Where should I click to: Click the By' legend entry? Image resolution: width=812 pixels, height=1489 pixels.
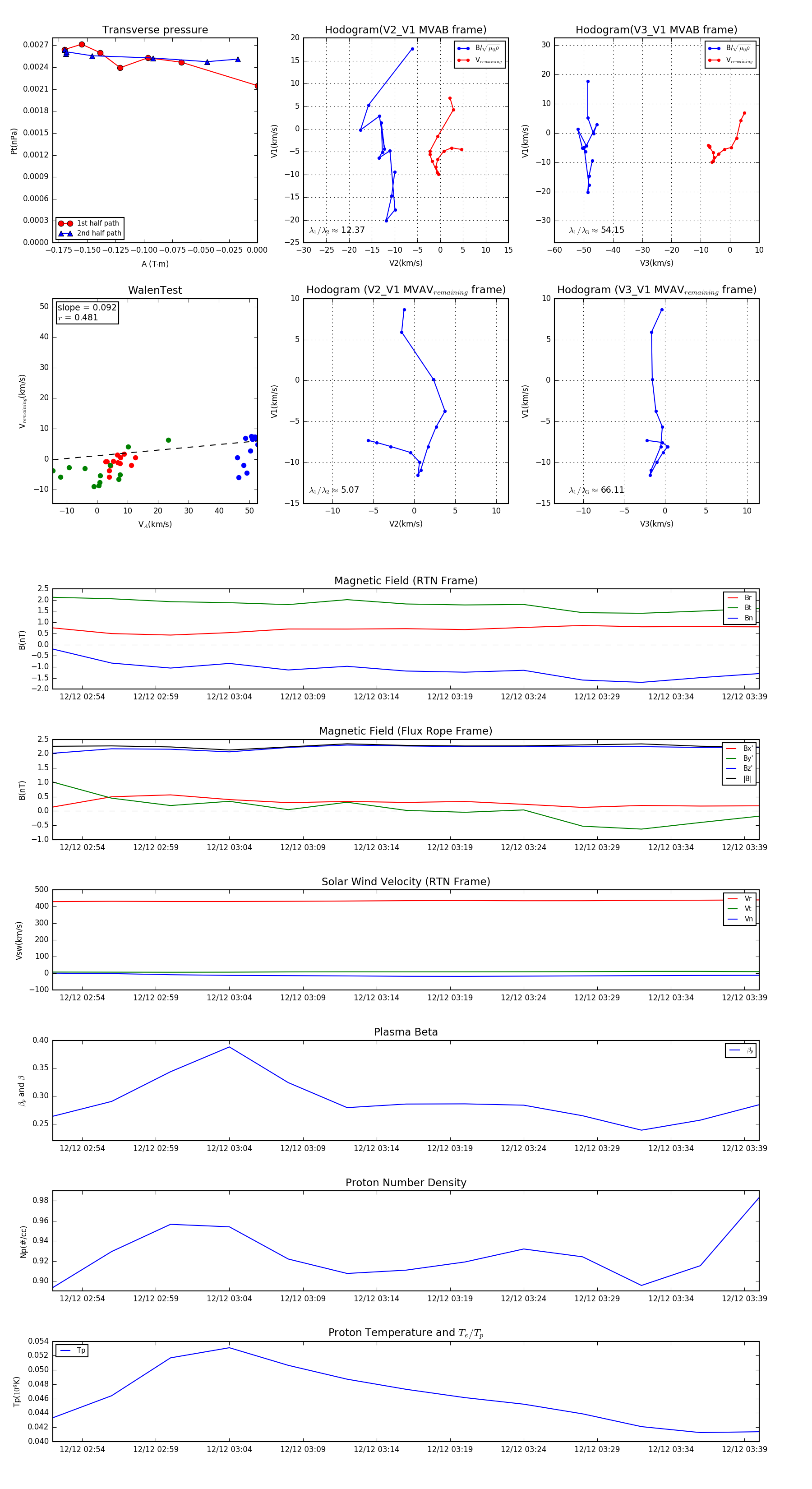tap(740, 758)
